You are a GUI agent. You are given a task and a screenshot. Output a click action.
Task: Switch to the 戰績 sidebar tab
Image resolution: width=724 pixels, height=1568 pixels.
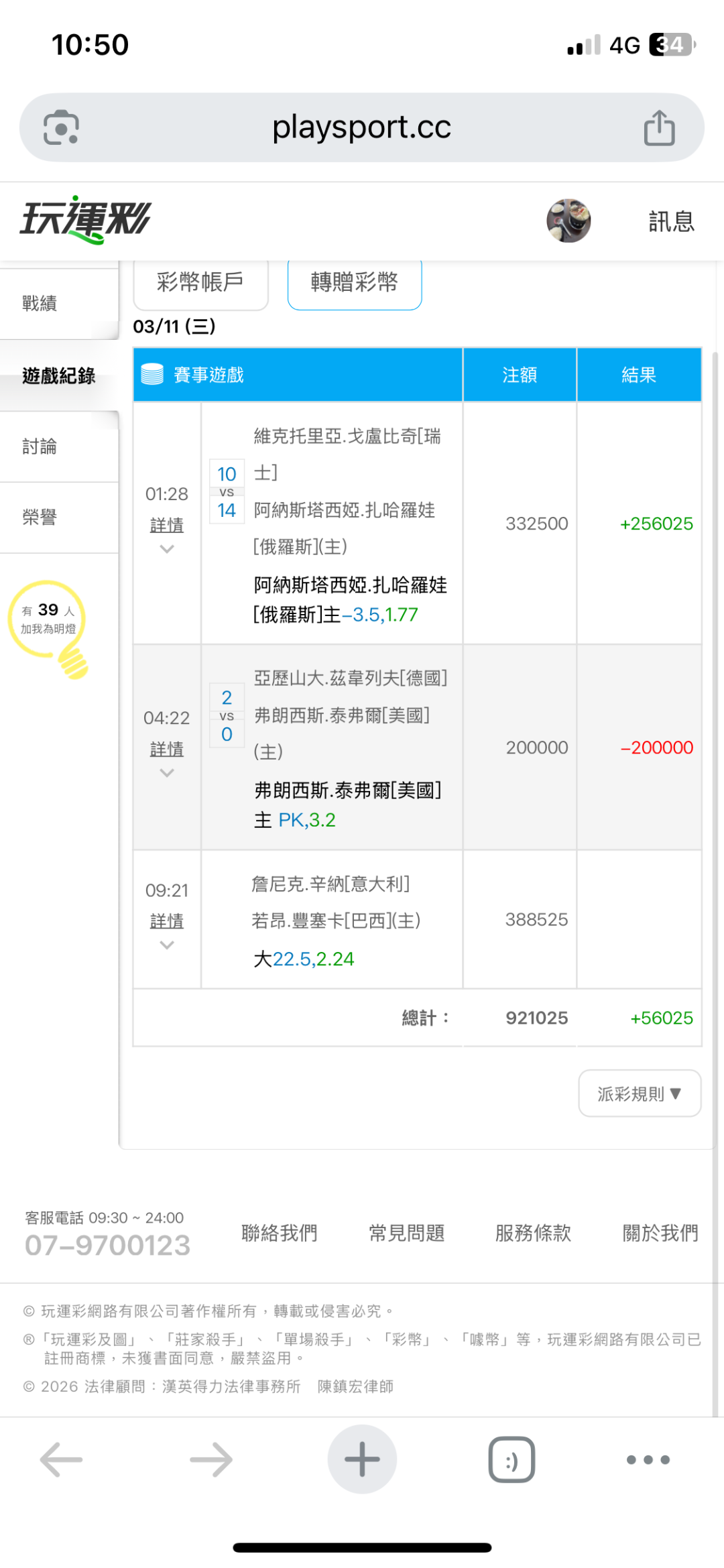[x=40, y=304]
